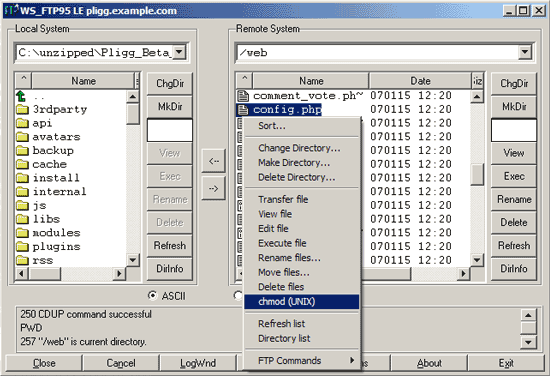Select the internal folder icon

[22, 192]
